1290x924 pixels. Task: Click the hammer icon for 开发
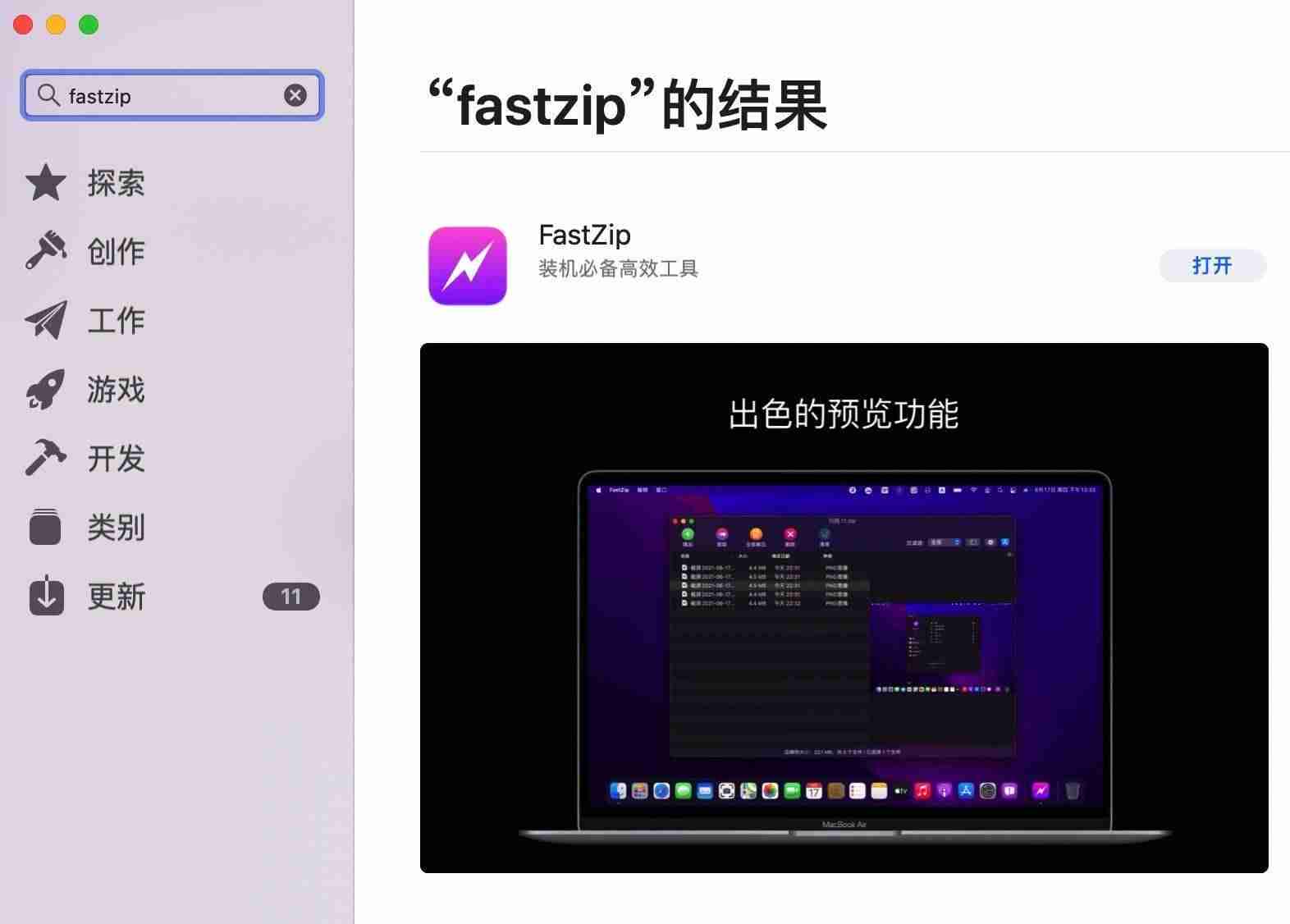(x=46, y=457)
